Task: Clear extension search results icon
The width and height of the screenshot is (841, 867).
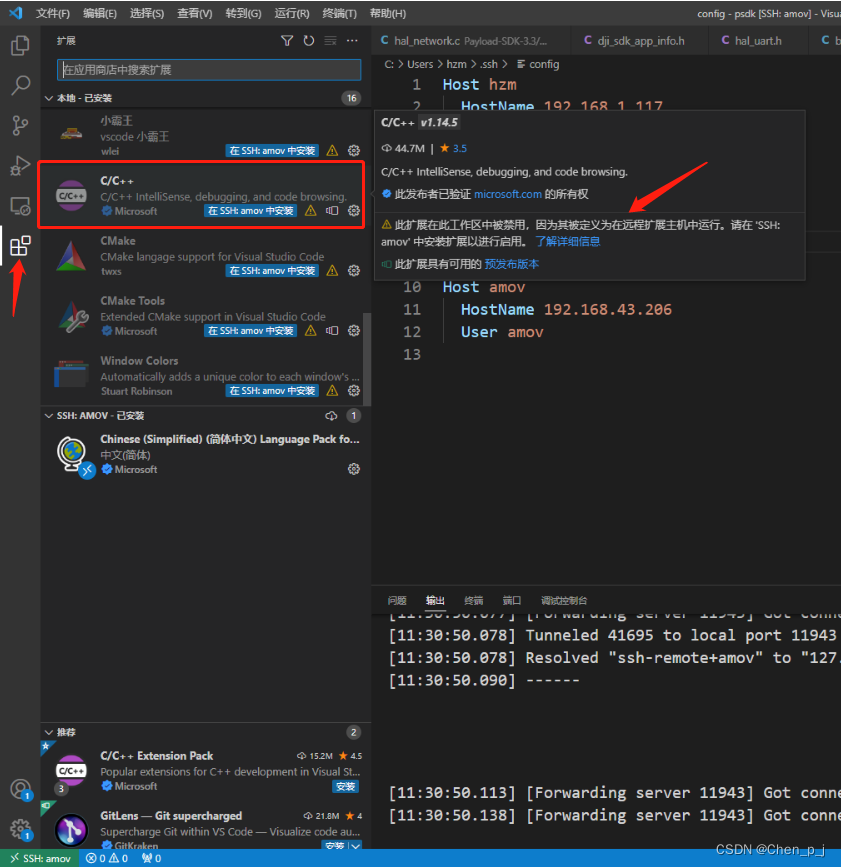Action: (330, 41)
